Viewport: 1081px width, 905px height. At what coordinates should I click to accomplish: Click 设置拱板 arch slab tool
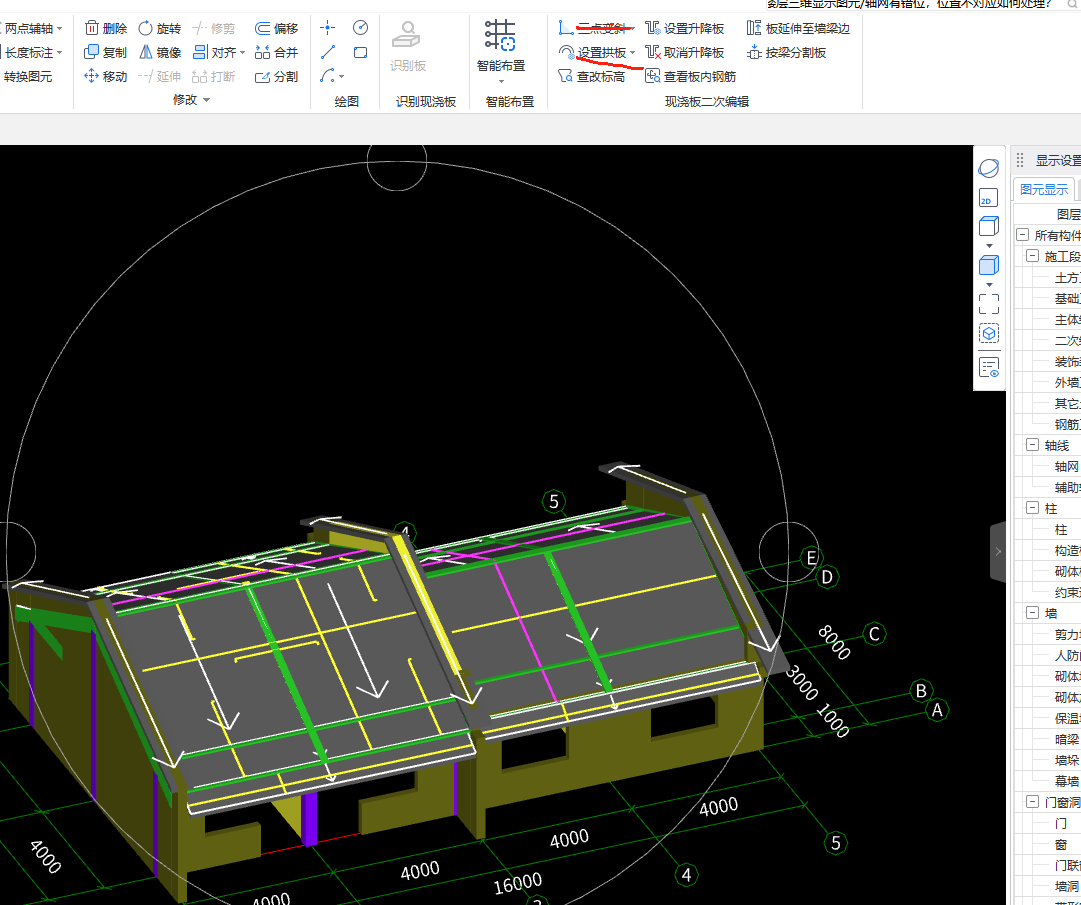(x=592, y=52)
